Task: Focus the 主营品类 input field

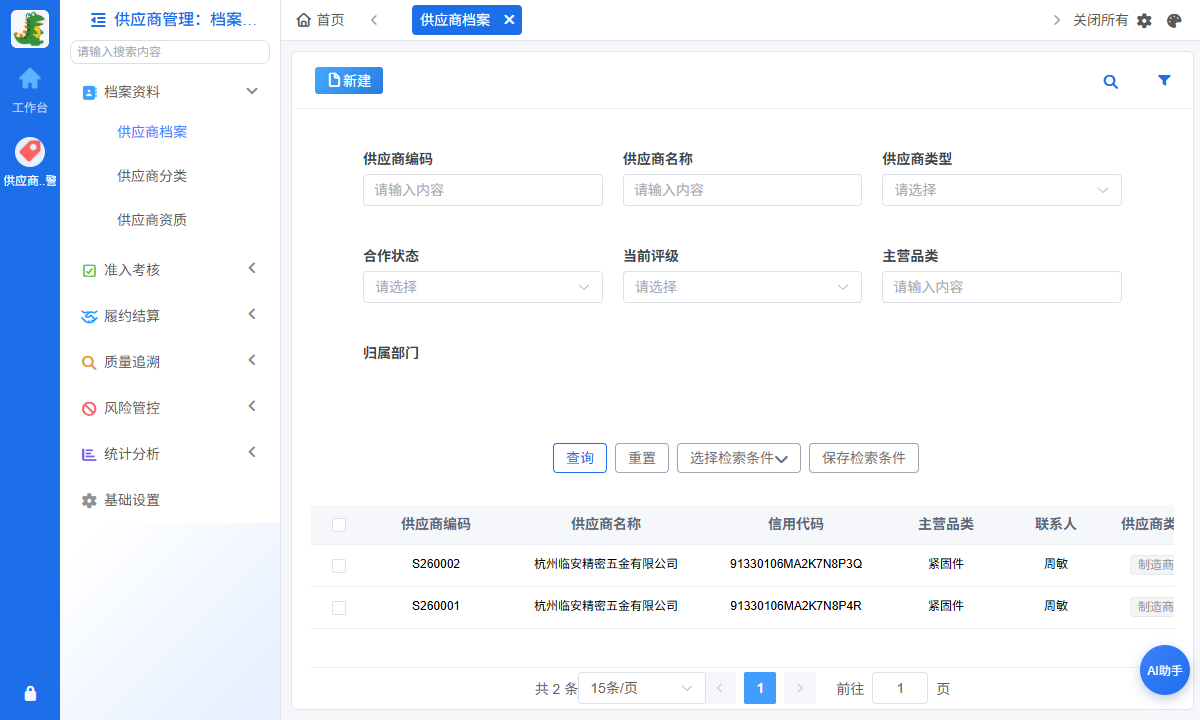Action: (x=1002, y=287)
